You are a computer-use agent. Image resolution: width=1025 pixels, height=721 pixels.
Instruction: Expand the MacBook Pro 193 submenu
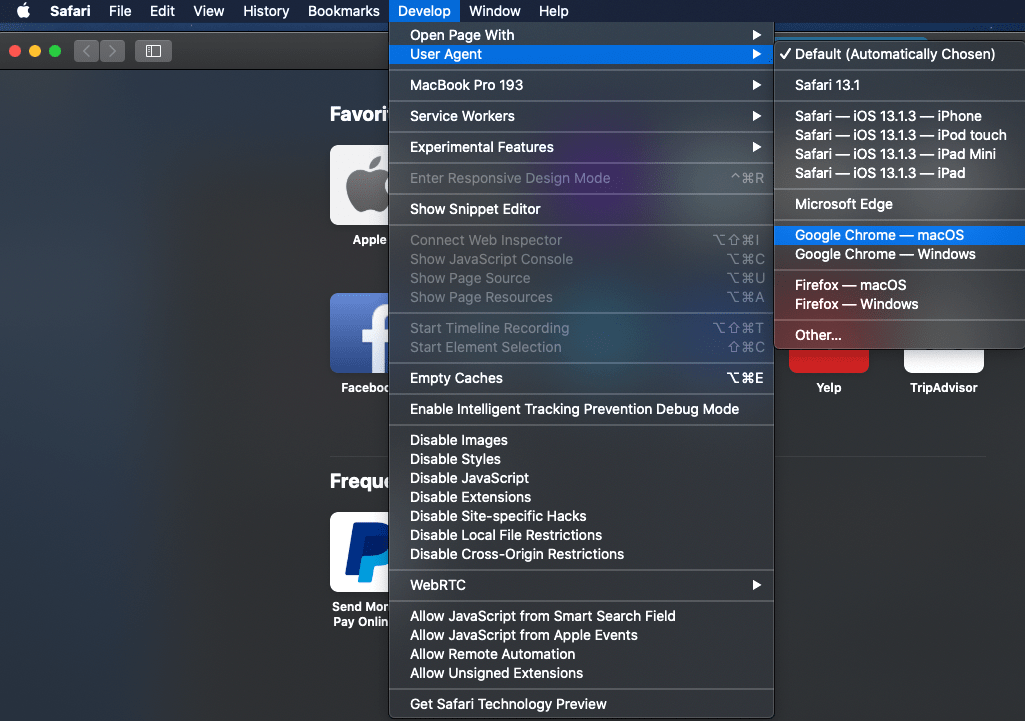(x=581, y=85)
